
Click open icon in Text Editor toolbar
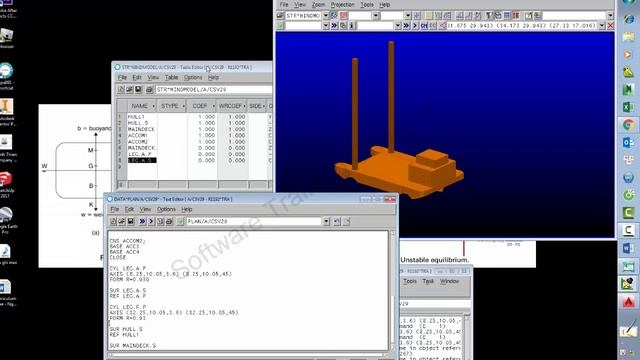pyautogui.click(x=122, y=221)
